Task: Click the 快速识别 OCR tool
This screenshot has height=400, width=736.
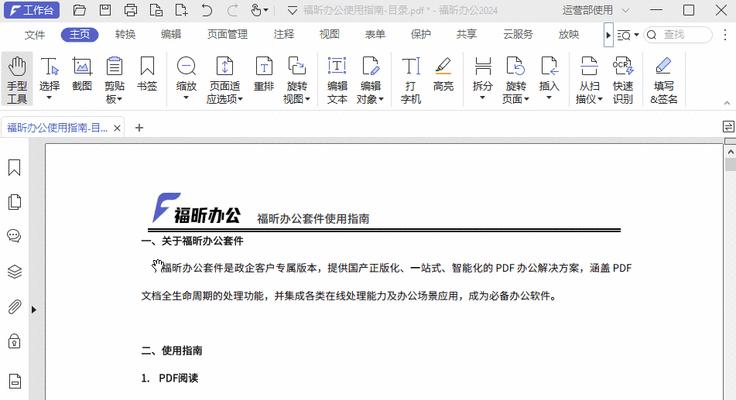Action: pyautogui.click(x=623, y=79)
